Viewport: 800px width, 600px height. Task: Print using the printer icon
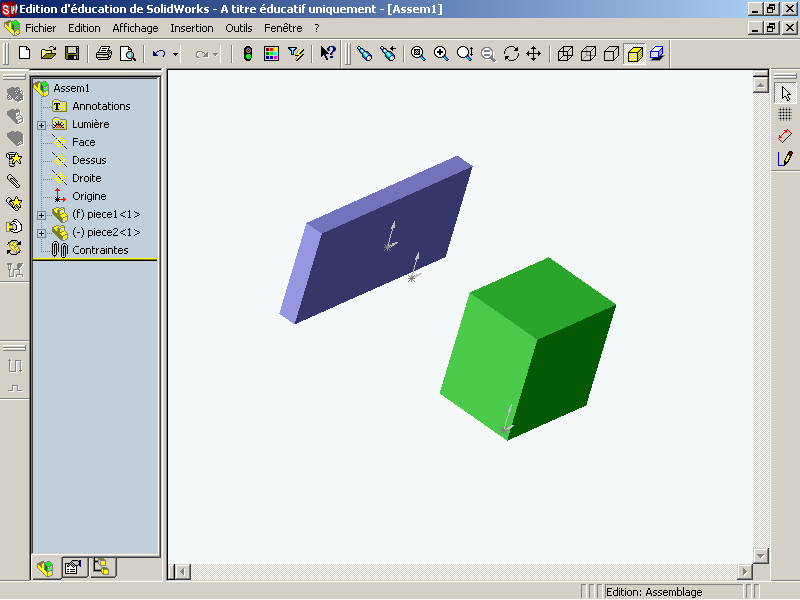coord(104,54)
